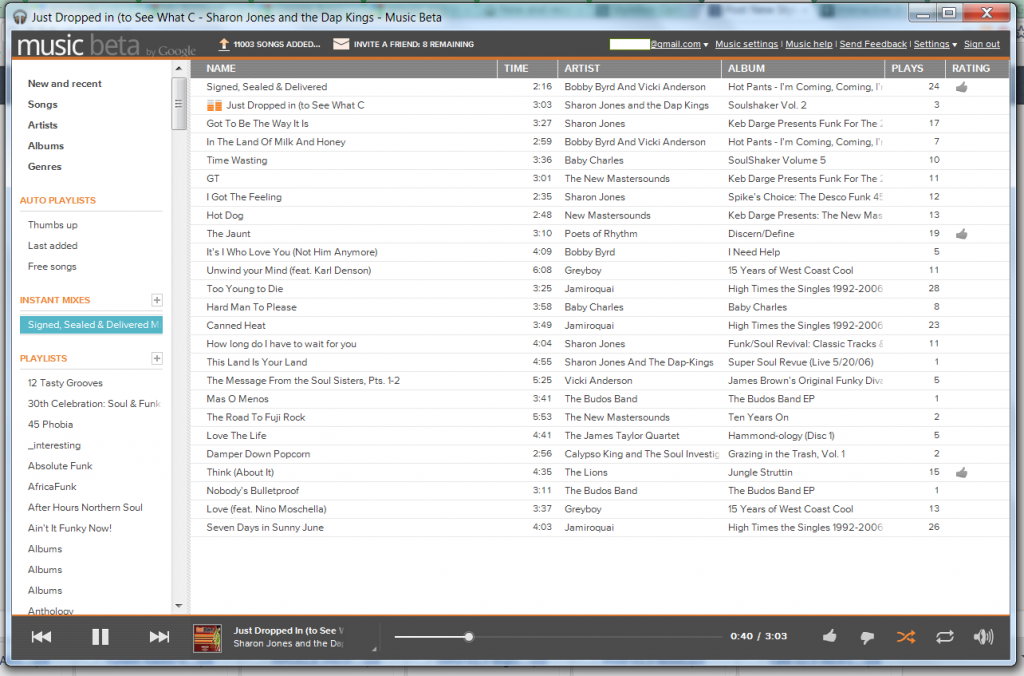Viewport: 1024px width, 676px height.
Task: Click the Send Feedback link
Action: (x=873, y=44)
